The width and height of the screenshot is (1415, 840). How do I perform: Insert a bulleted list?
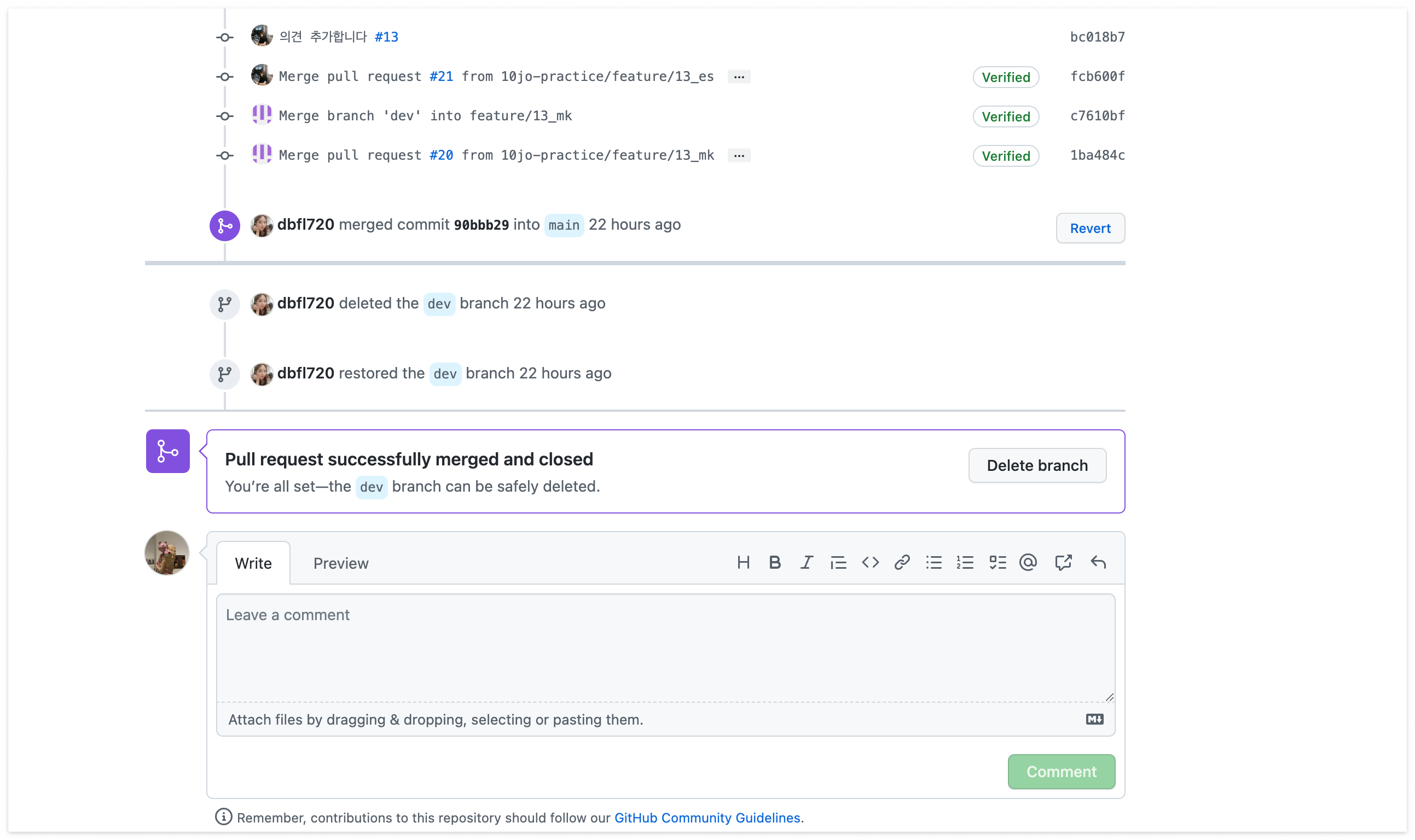(x=933, y=563)
